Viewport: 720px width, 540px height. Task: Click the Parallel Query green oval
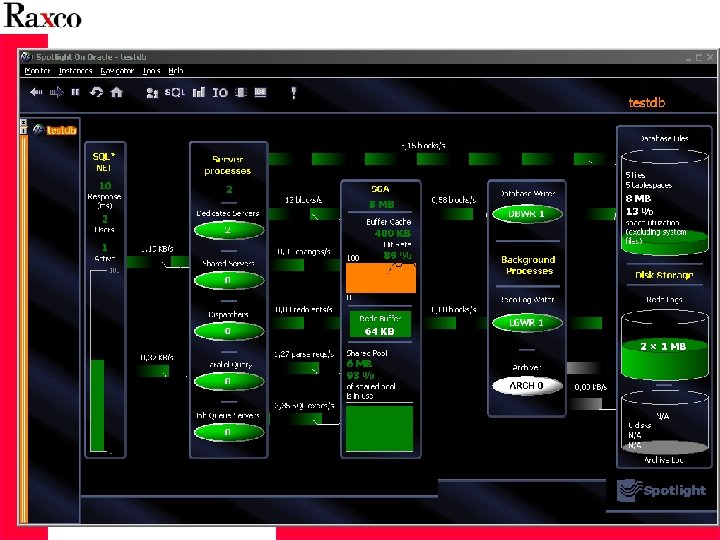point(229,381)
